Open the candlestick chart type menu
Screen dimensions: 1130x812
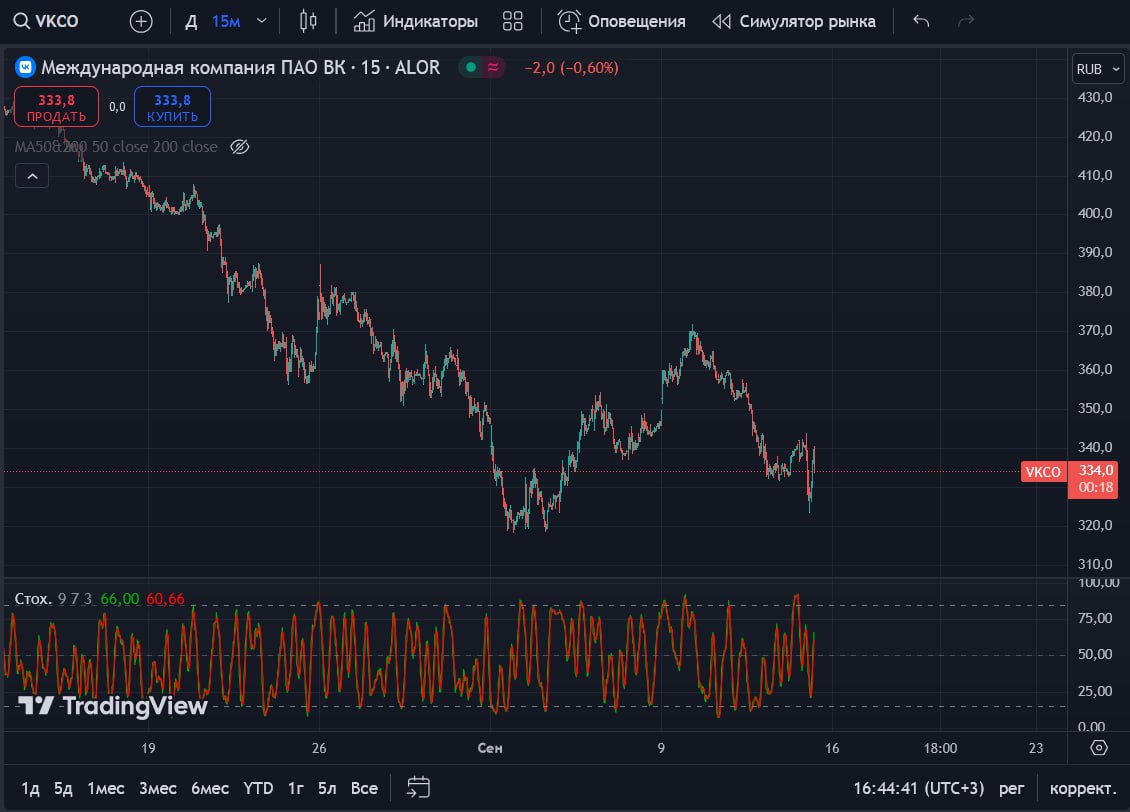point(308,21)
